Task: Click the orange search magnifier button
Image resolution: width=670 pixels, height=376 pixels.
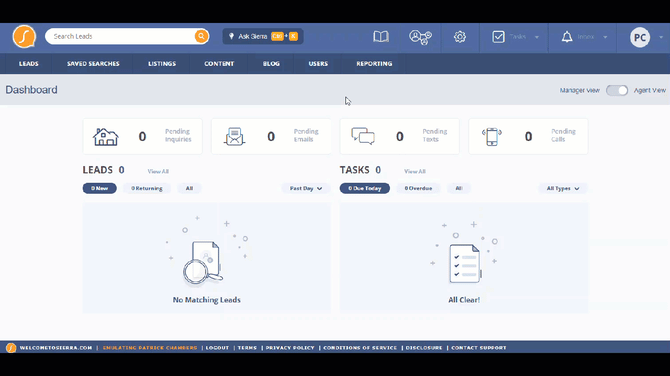Action: [x=201, y=36]
